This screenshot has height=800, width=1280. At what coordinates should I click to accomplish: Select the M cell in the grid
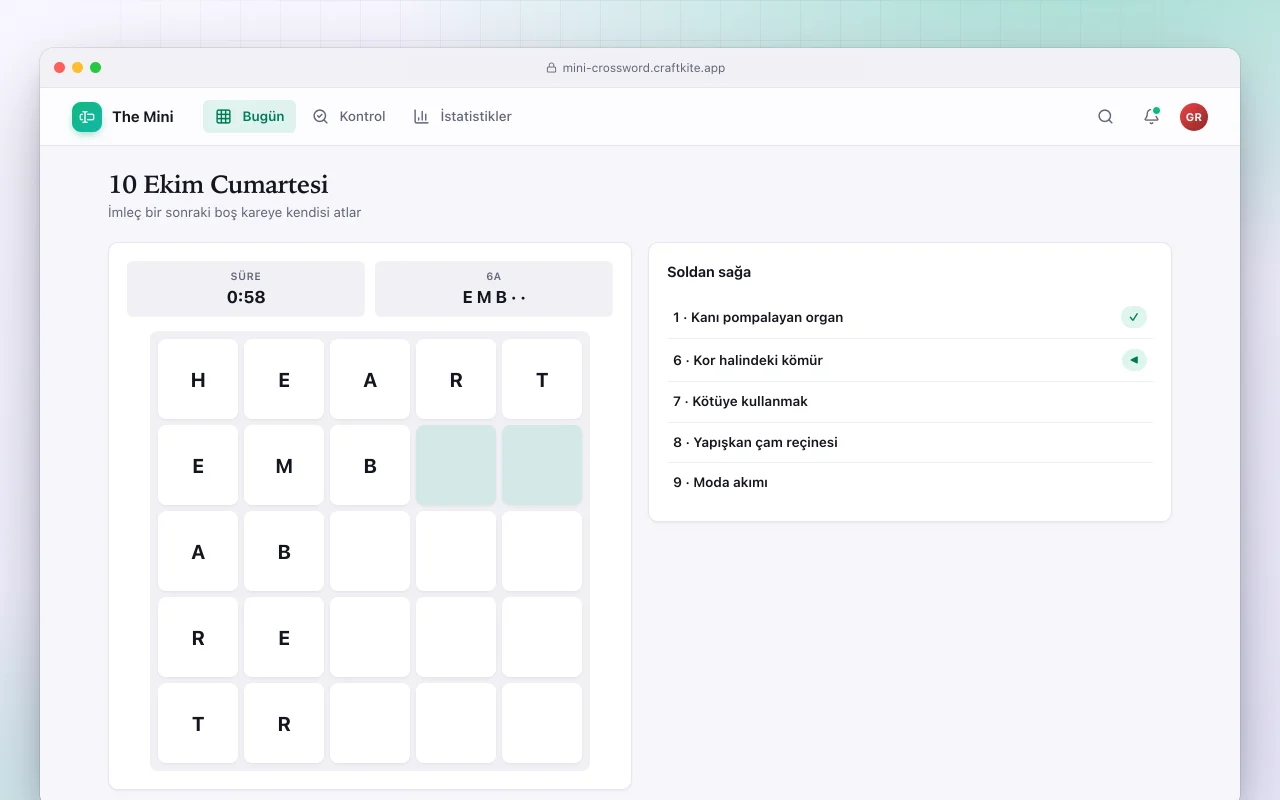click(x=284, y=465)
